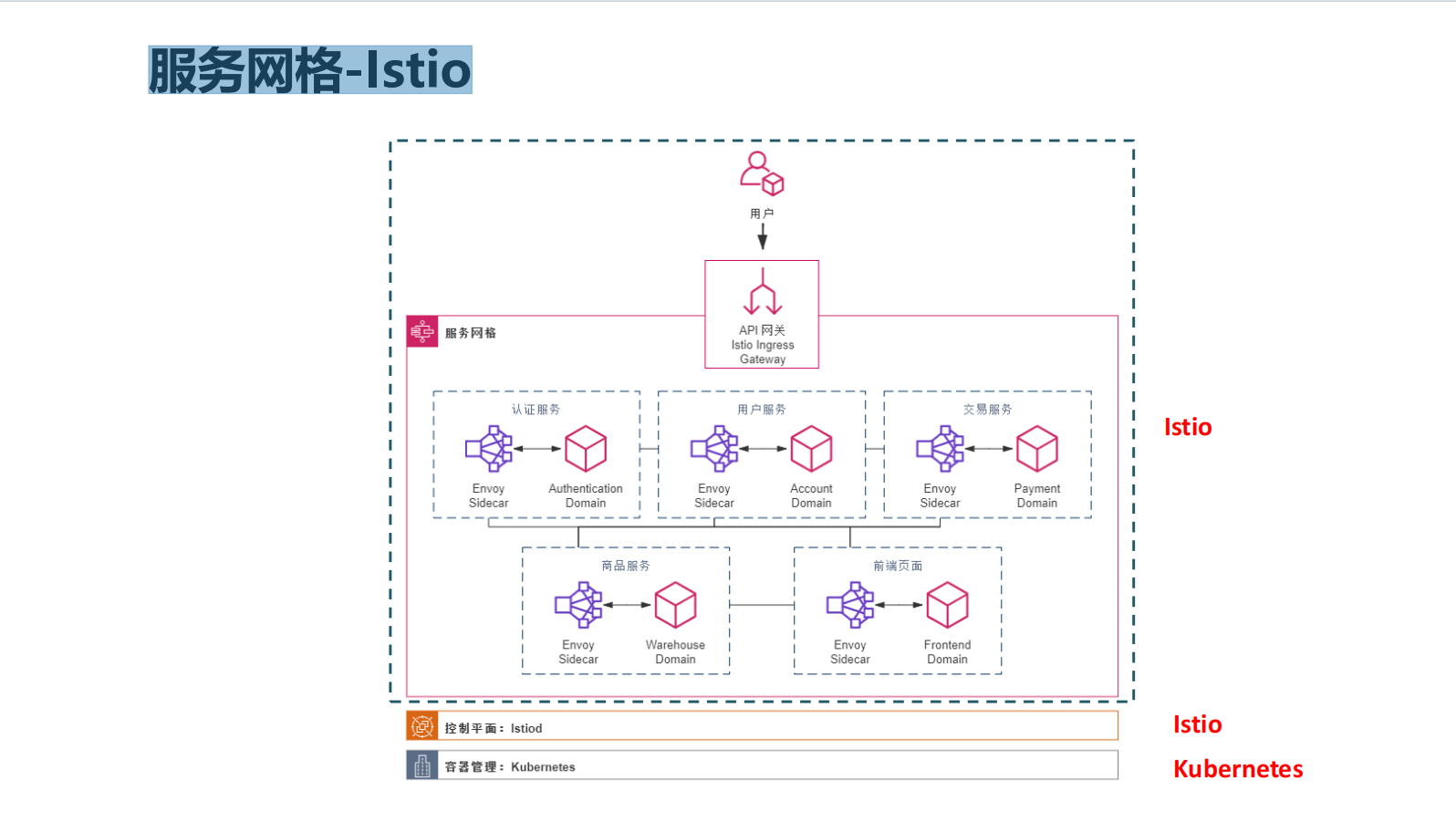The image size is (1456, 822).
Task: Click red Istio annotation beside service mesh
Action: click(x=1188, y=427)
